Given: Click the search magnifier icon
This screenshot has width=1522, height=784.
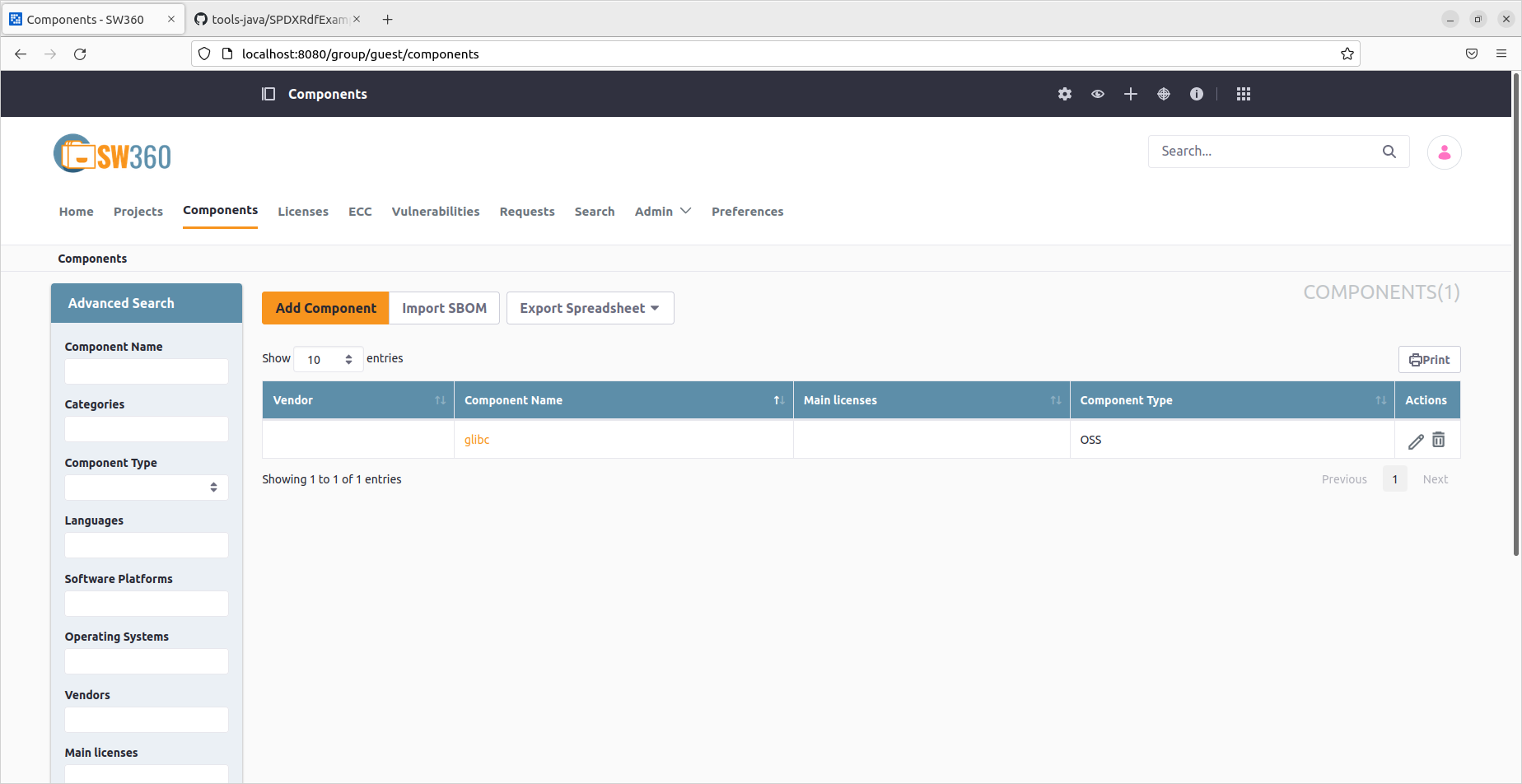Looking at the screenshot, I should click(x=1389, y=152).
